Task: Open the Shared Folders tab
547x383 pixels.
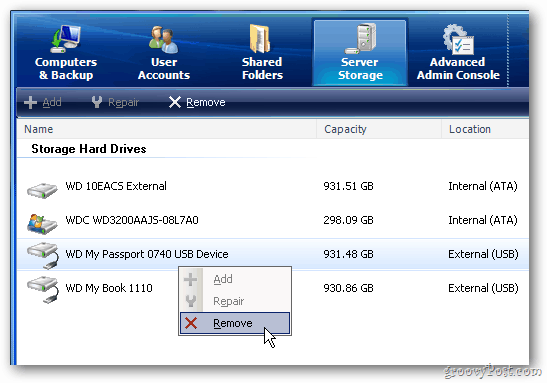Action: [x=262, y=52]
